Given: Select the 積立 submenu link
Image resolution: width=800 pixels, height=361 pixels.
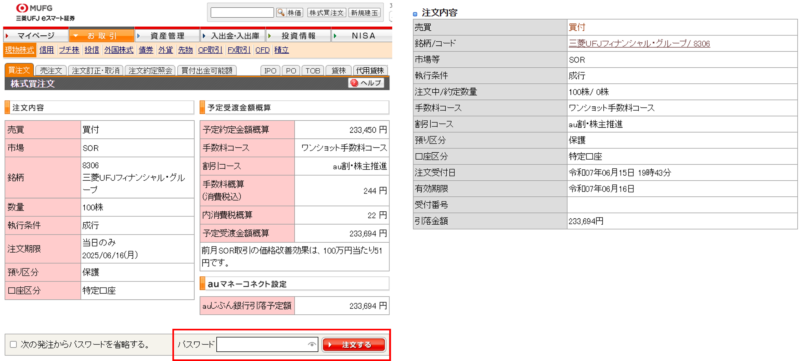Looking at the screenshot, I should tap(282, 50).
